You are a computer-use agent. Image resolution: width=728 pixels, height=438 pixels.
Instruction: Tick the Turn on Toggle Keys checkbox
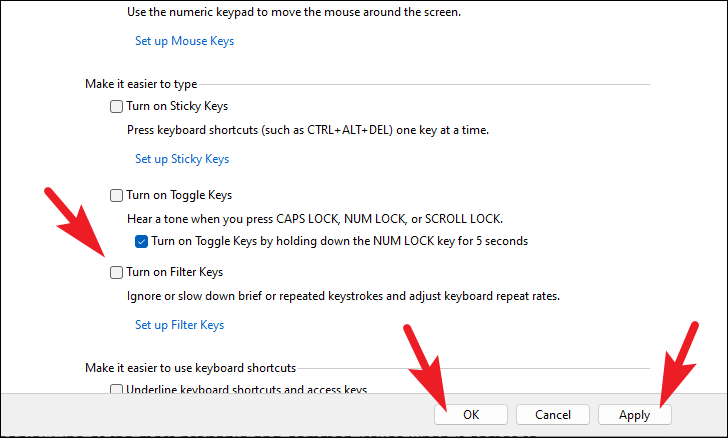(117, 195)
